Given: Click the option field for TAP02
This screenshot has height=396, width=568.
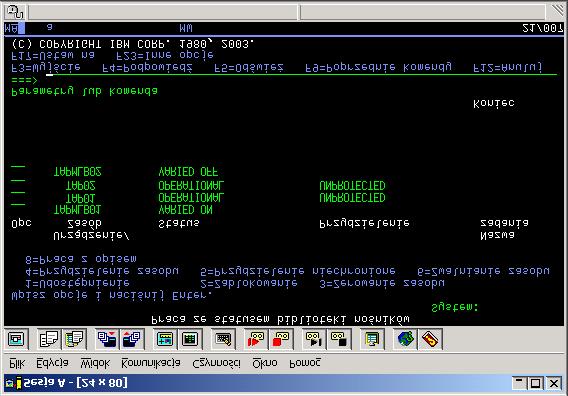Looking at the screenshot, I should pos(18,181).
